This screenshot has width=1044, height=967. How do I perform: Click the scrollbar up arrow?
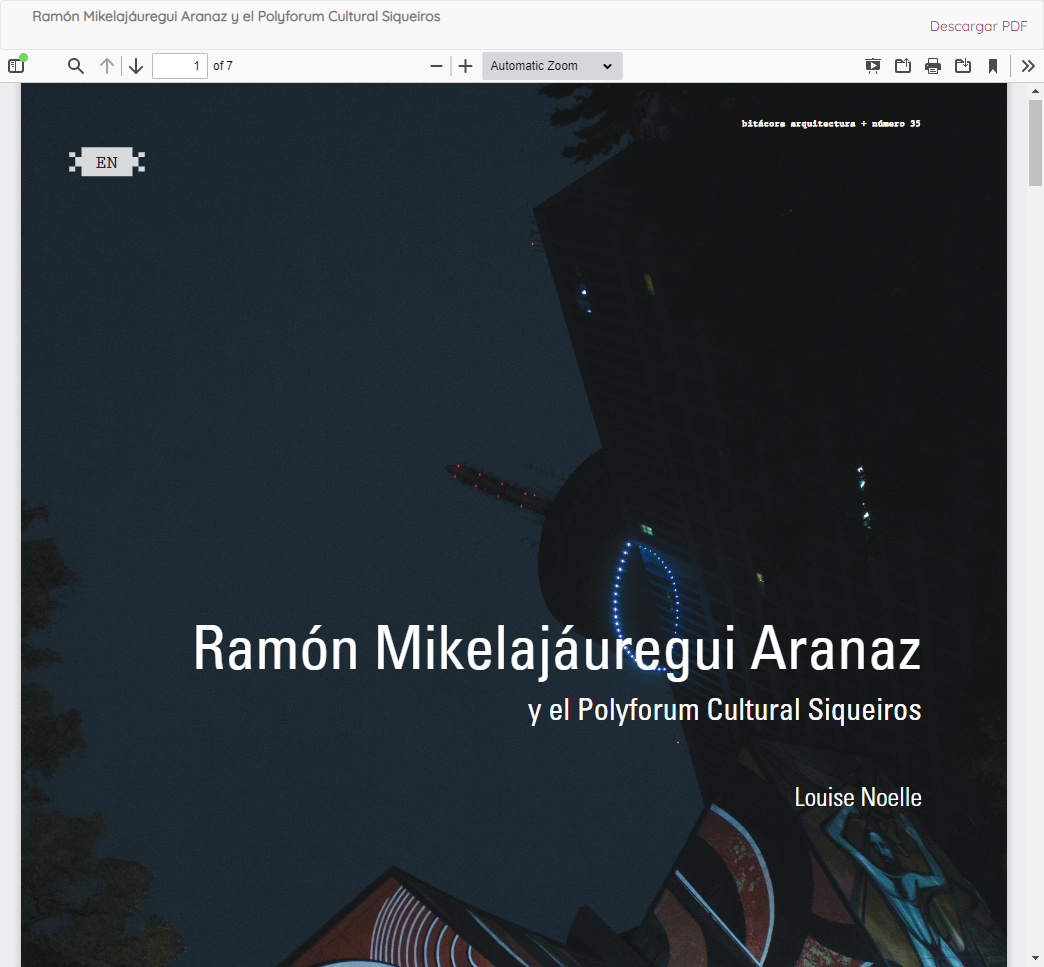(1035, 91)
